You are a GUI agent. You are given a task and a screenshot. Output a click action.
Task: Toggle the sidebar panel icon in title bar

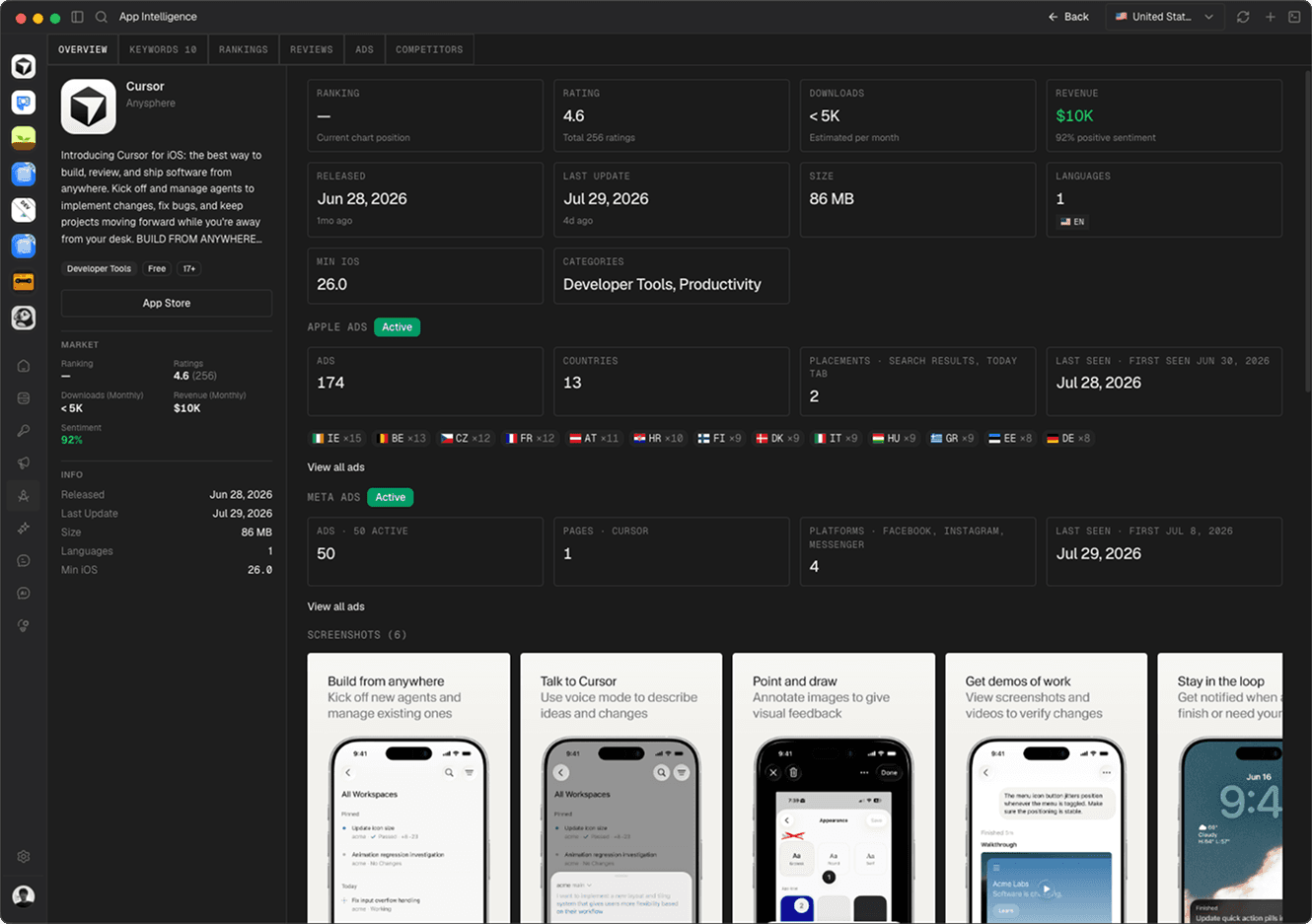(x=77, y=17)
